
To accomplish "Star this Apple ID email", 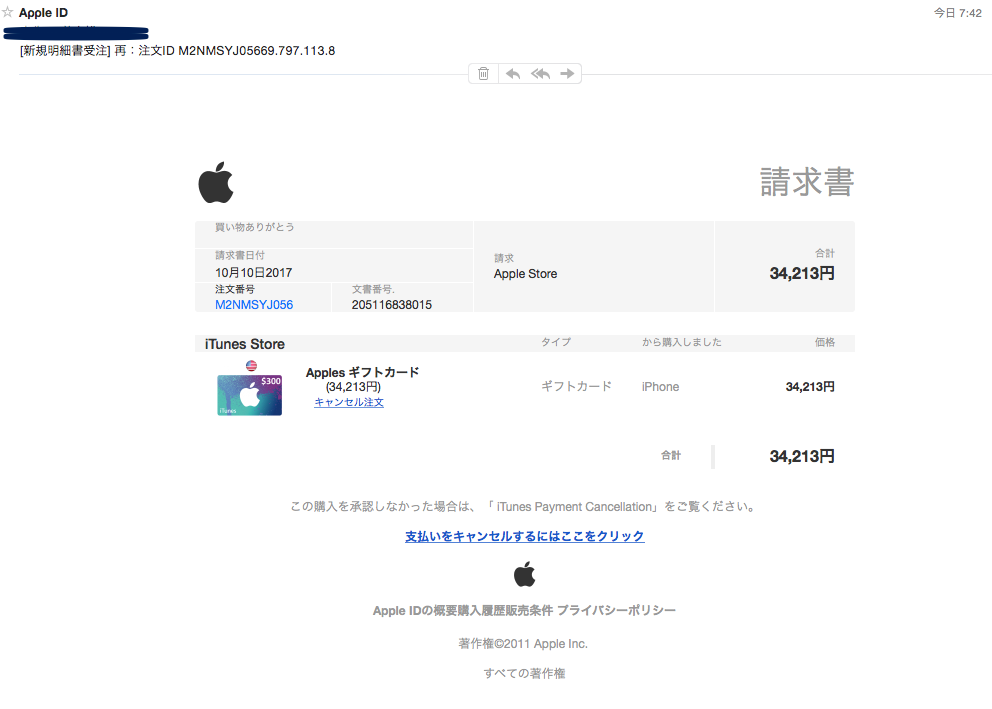I will pos(8,12).
